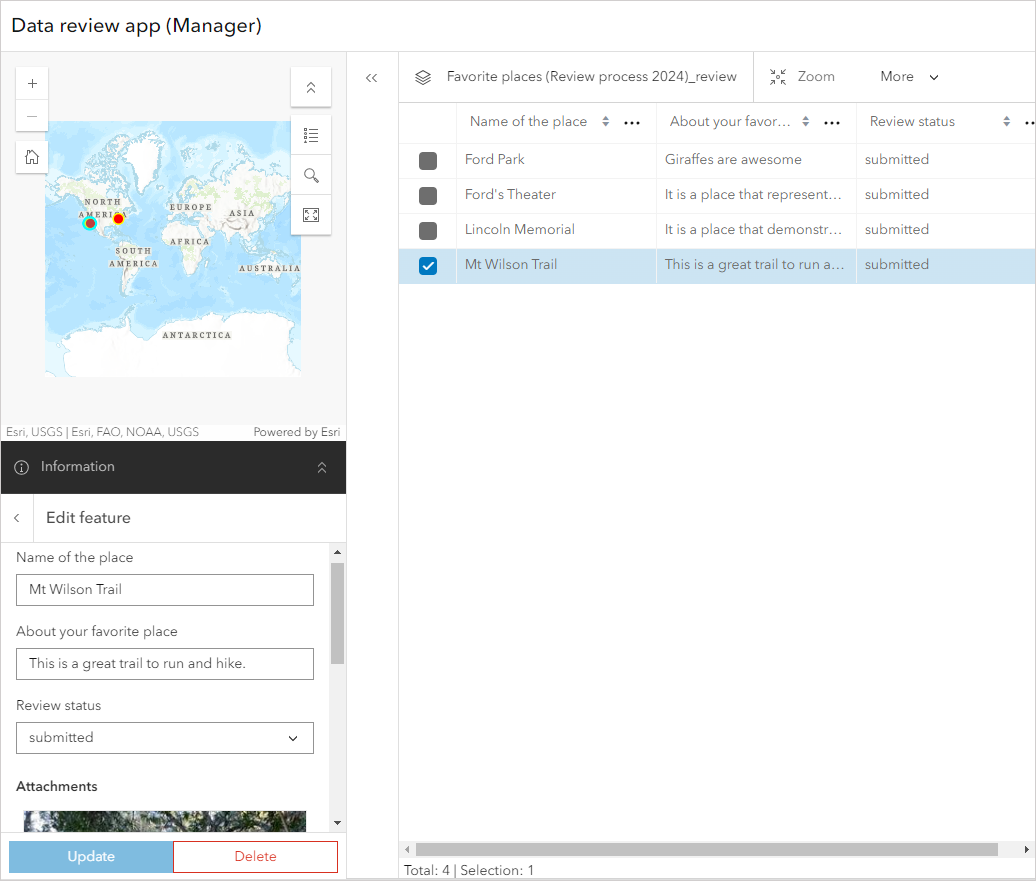This screenshot has width=1036, height=881.
Task: Check the Ford Park row checkbox
Action: 427,160
